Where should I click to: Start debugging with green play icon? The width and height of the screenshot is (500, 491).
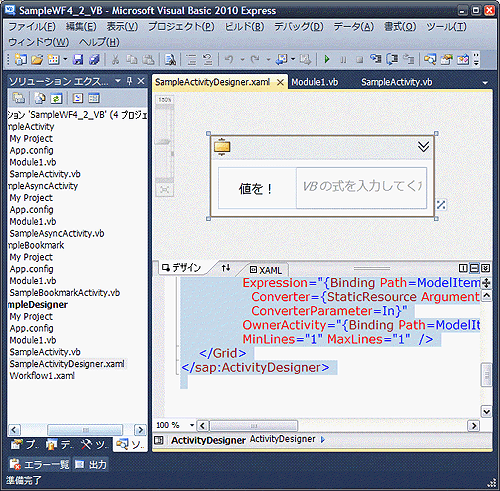click(x=327, y=60)
